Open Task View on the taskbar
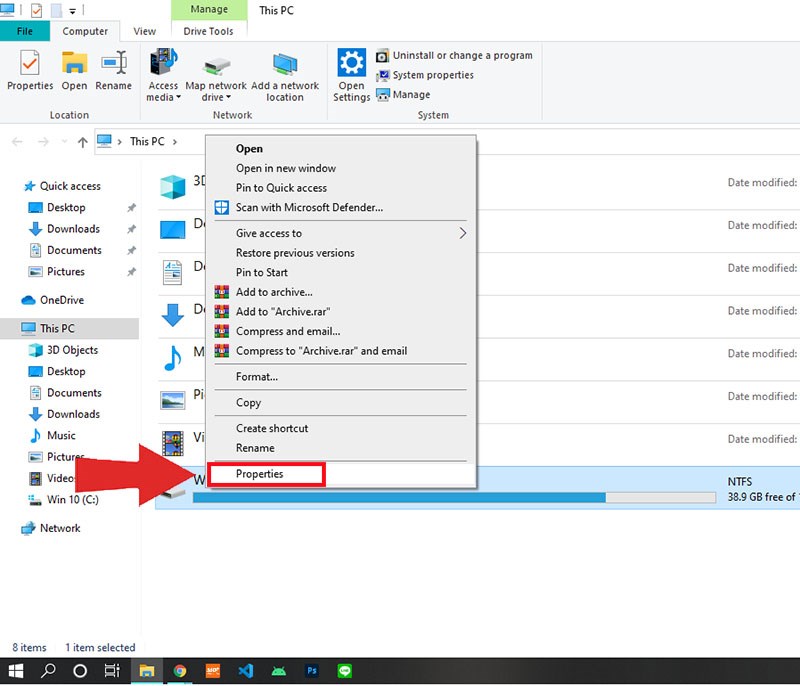 (112, 671)
